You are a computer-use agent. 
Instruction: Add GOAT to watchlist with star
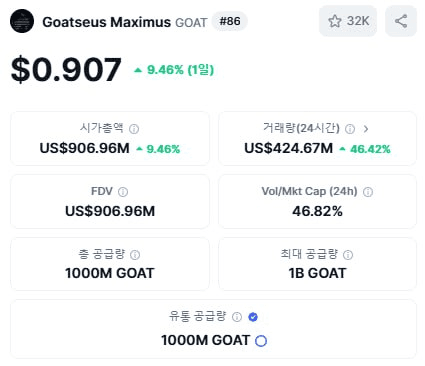334,21
